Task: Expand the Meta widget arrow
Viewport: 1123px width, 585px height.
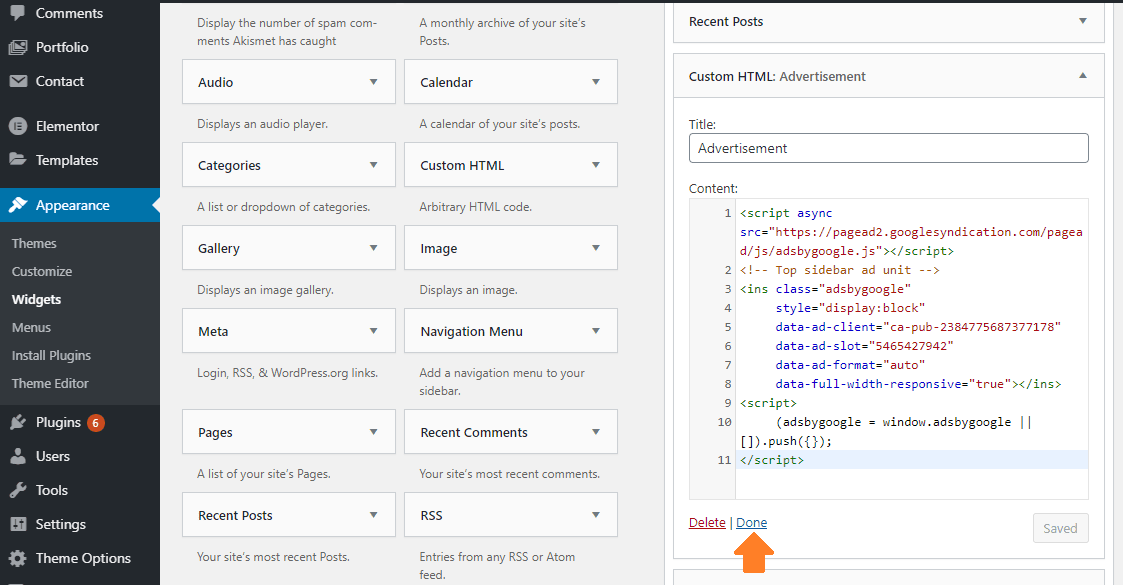Action: point(373,332)
